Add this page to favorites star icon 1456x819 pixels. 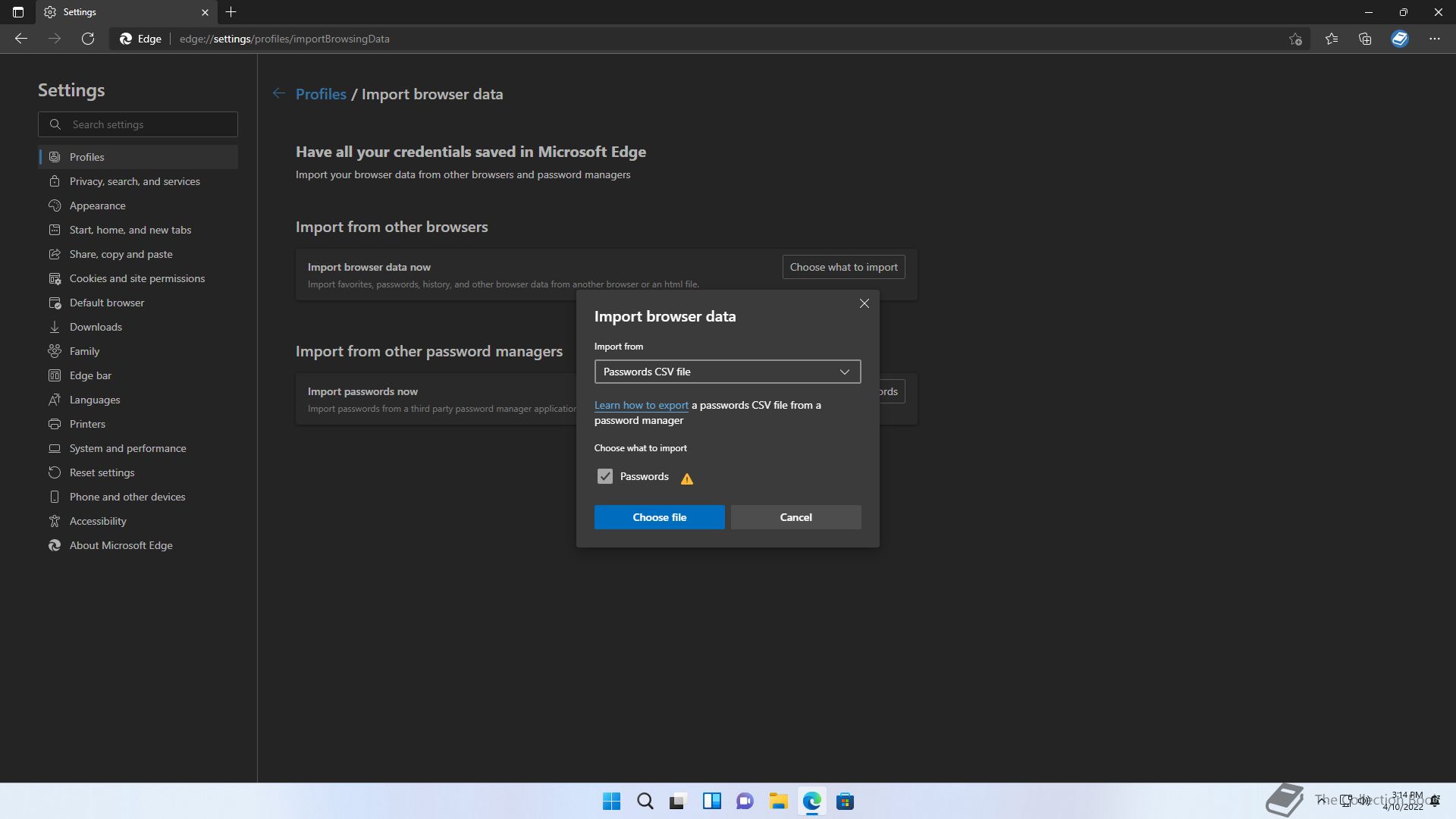click(1295, 39)
